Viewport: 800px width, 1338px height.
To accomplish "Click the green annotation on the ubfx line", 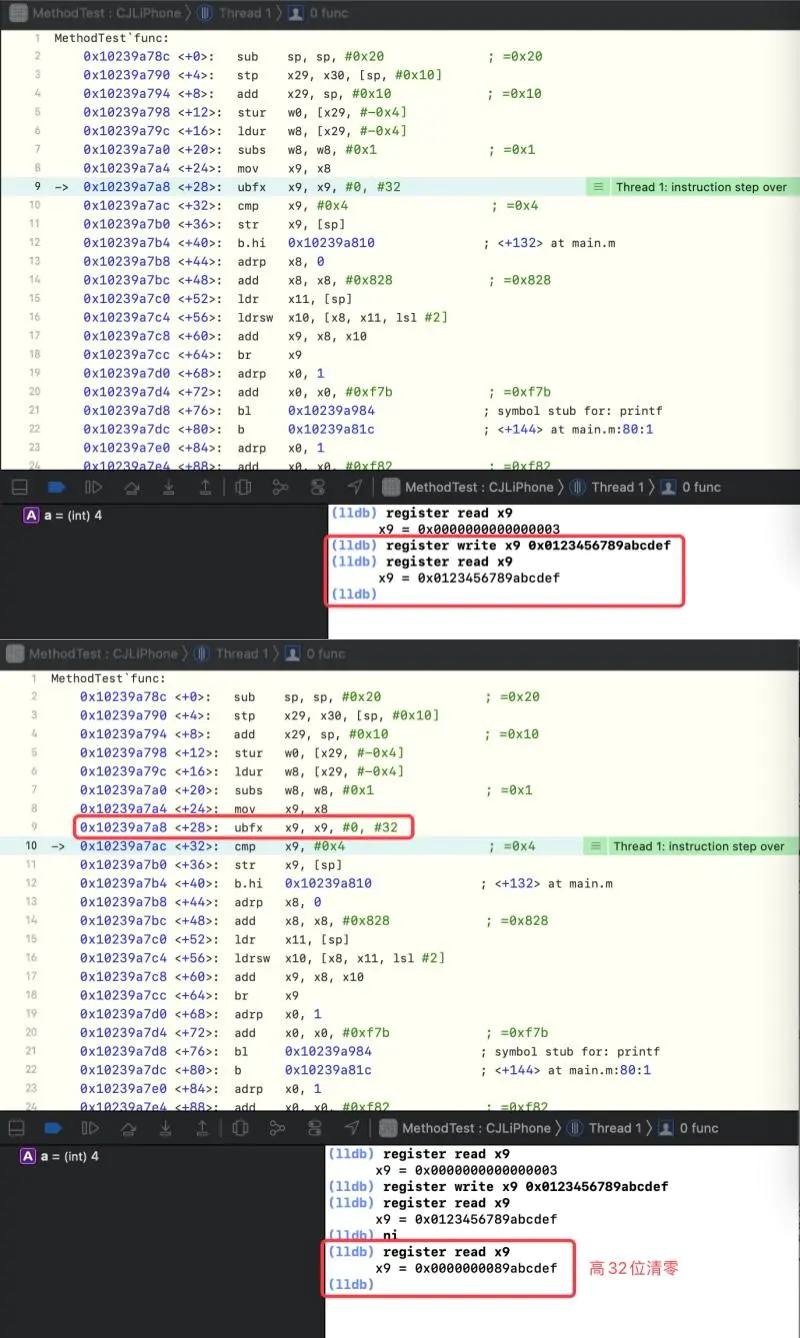I will tap(691, 187).
